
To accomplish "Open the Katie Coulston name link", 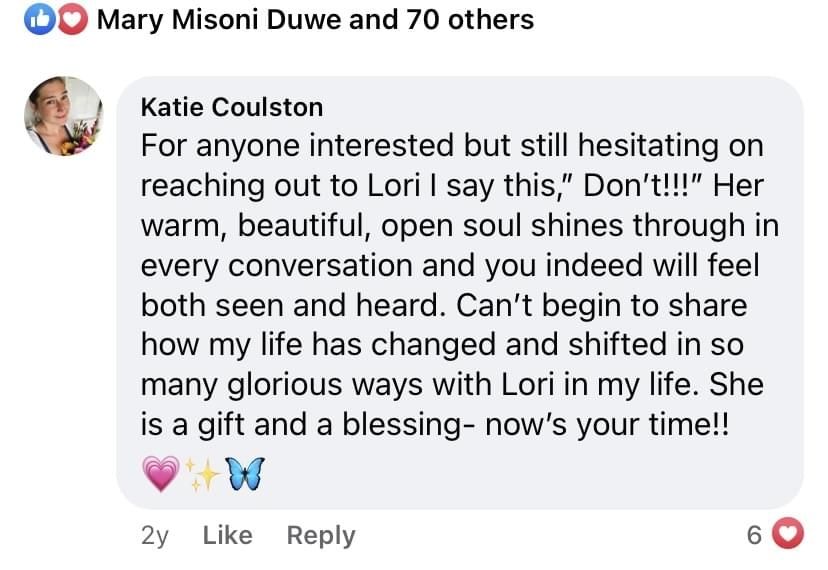I will (x=232, y=107).
